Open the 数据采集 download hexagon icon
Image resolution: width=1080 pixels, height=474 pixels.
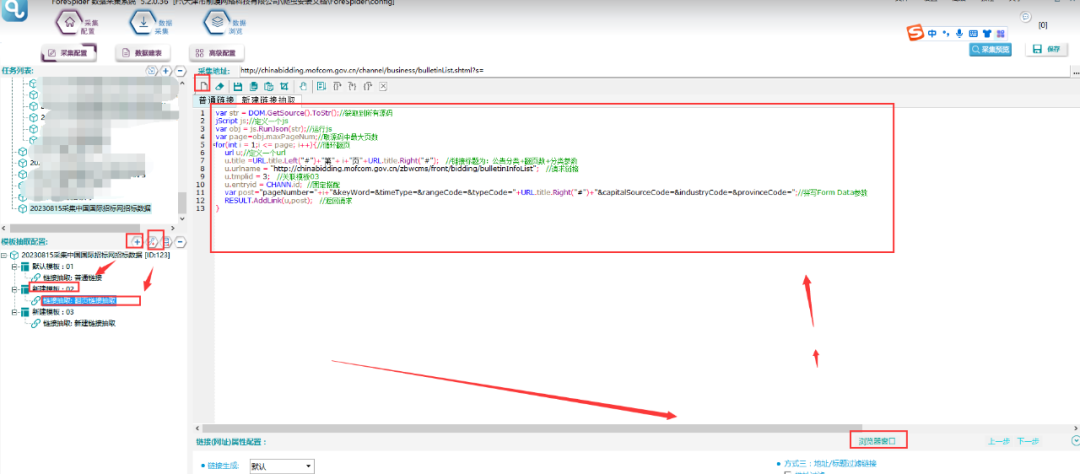point(143,22)
